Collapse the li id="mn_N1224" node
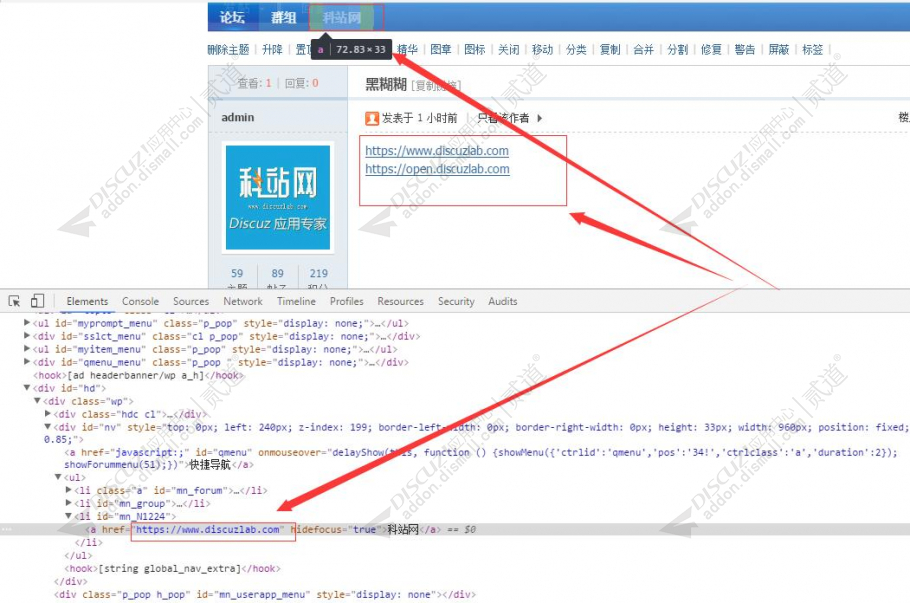The width and height of the screenshot is (910, 603). click(x=69, y=516)
